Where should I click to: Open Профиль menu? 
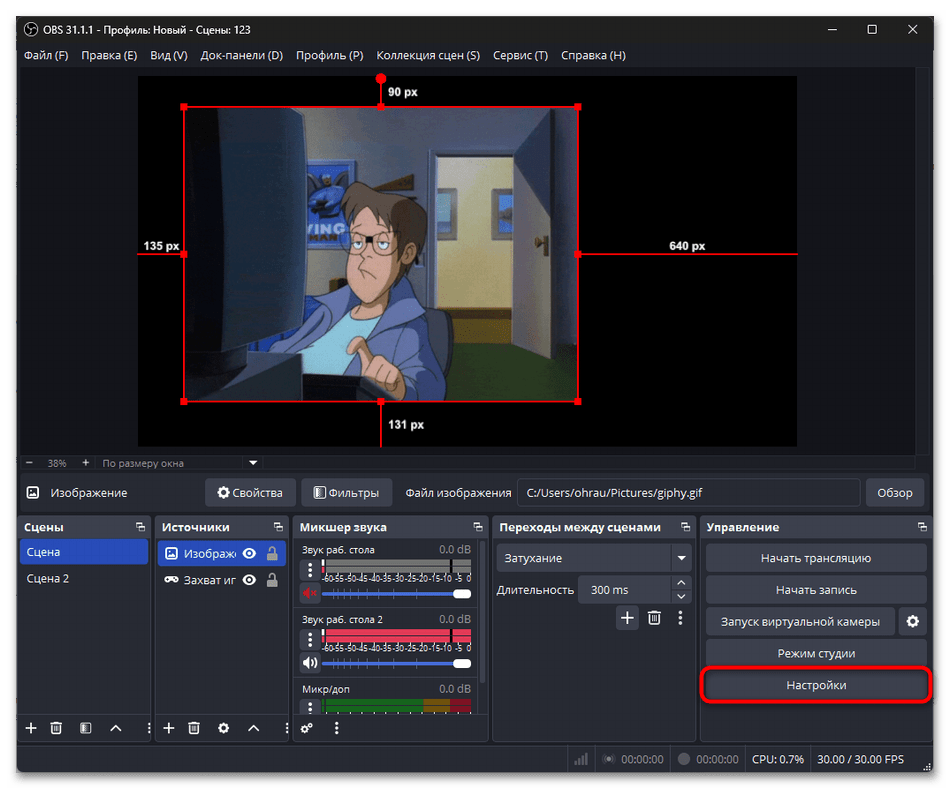pyautogui.click(x=330, y=55)
